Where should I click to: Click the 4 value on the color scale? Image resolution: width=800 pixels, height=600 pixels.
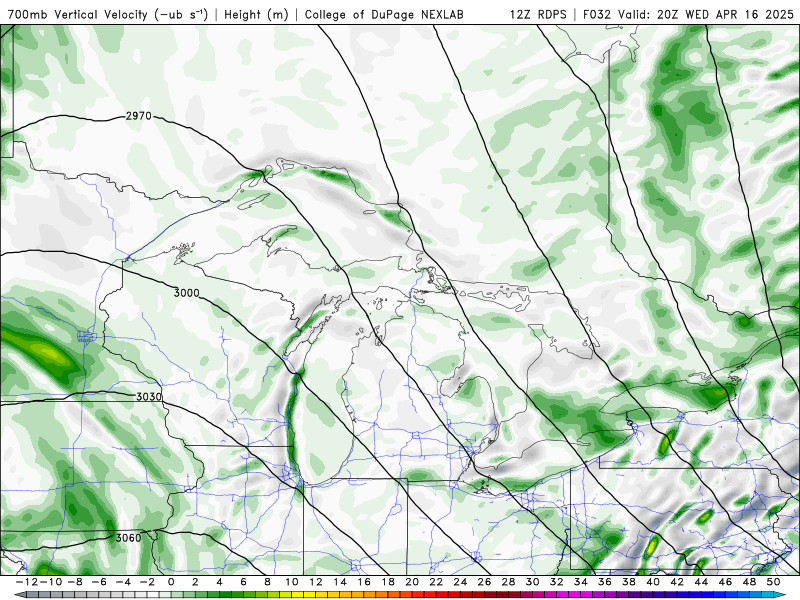[219, 582]
